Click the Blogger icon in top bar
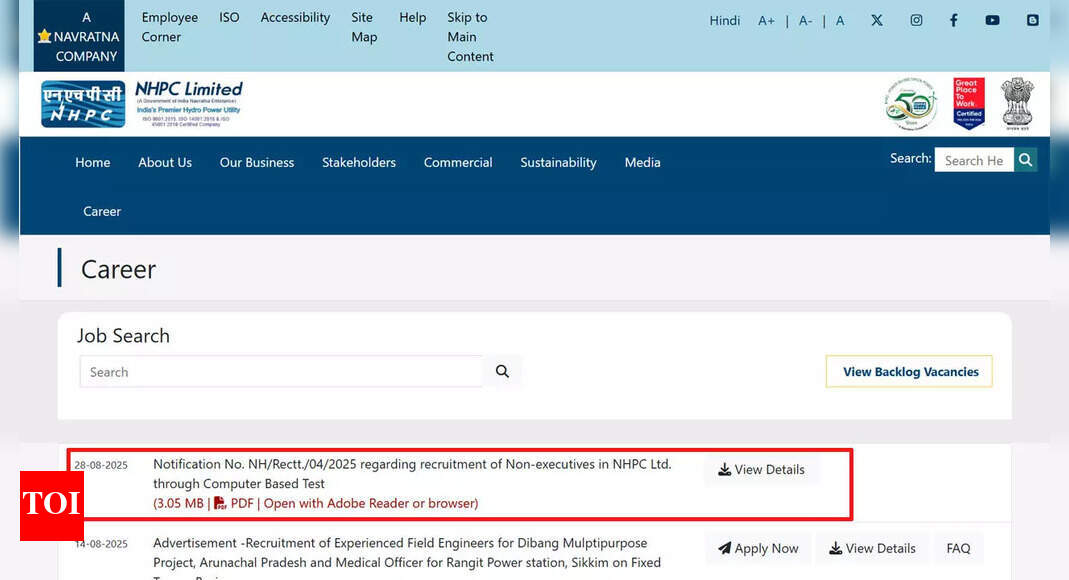The width and height of the screenshot is (1069, 580). pyautogui.click(x=1032, y=20)
